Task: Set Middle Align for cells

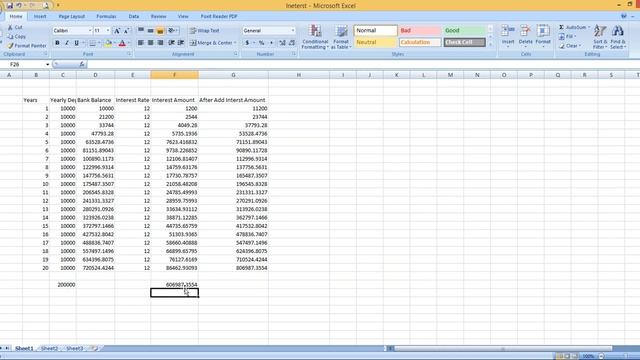Action: pos(151,31)
